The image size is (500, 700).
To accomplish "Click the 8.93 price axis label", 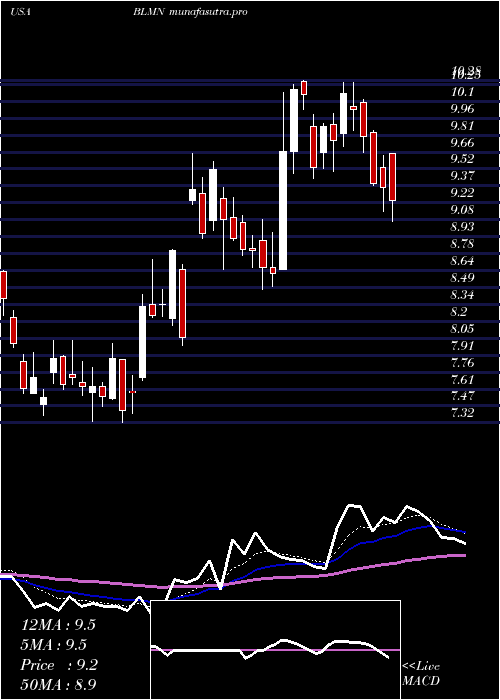I will [464, 227].
